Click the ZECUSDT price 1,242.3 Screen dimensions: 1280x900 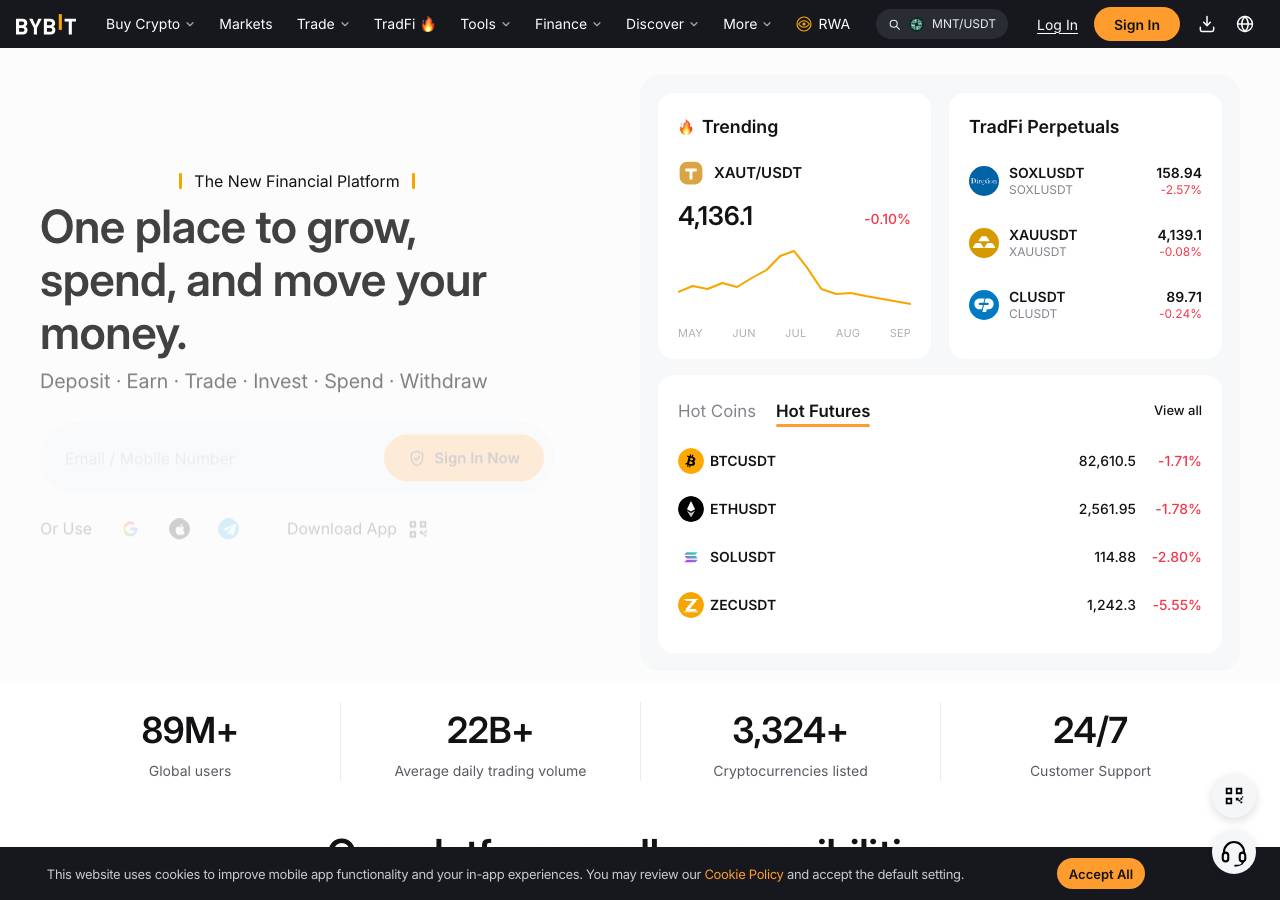tap(1111, 605)
